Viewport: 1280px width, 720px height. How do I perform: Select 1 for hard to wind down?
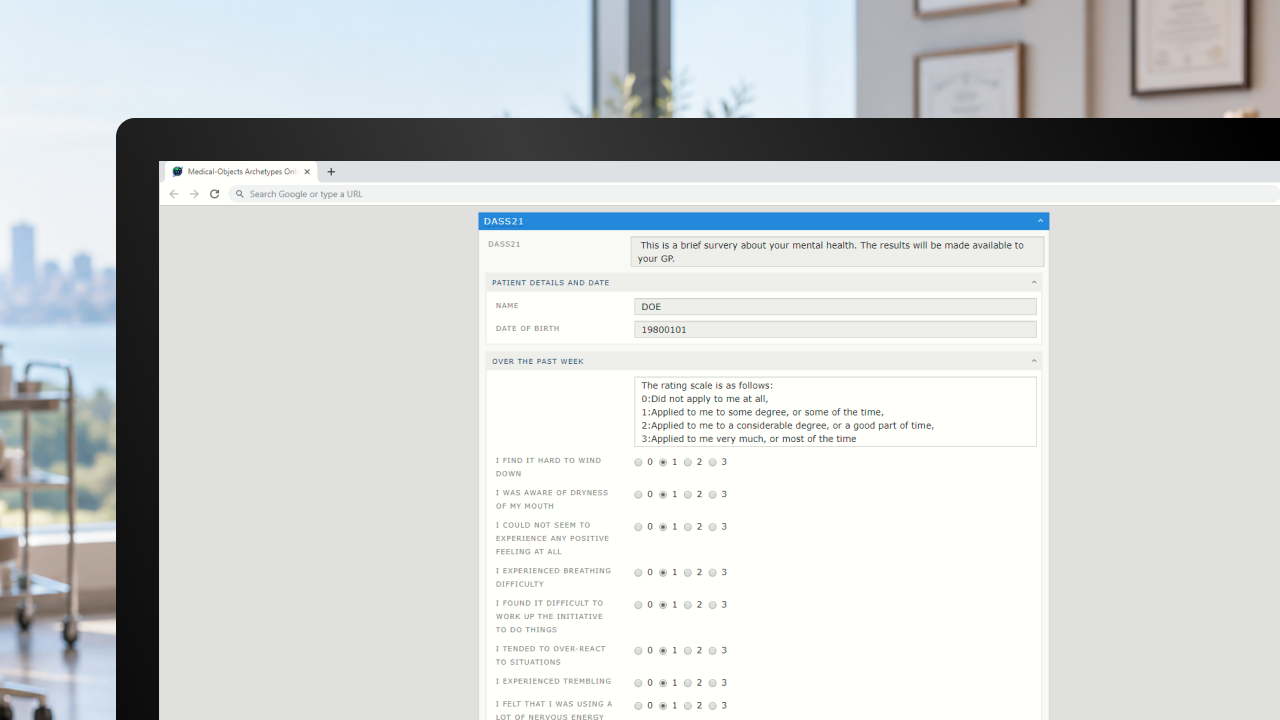[663, 463]
